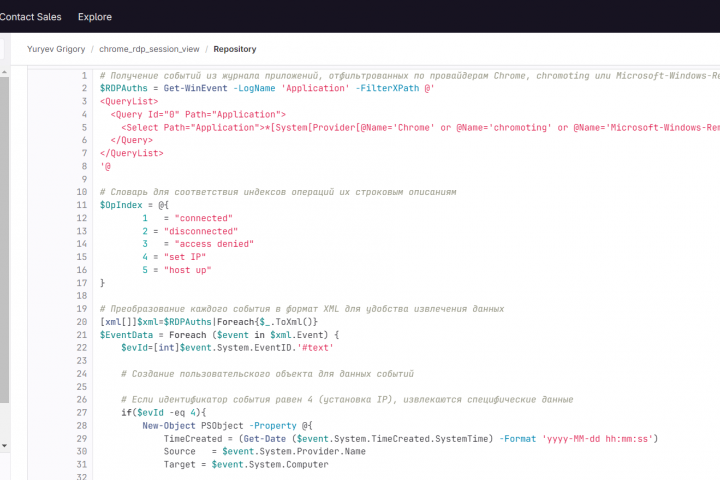Click the -FilterXPath parameter

(x=387, y=88)
